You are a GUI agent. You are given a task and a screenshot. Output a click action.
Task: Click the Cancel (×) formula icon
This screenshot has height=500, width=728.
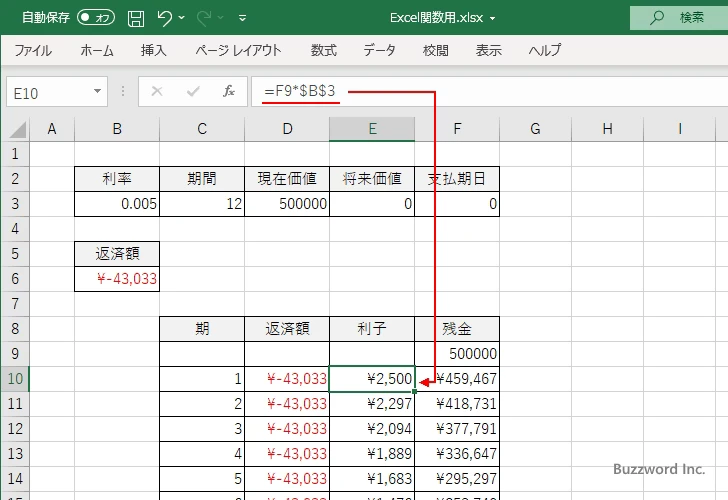pos(157,91)
